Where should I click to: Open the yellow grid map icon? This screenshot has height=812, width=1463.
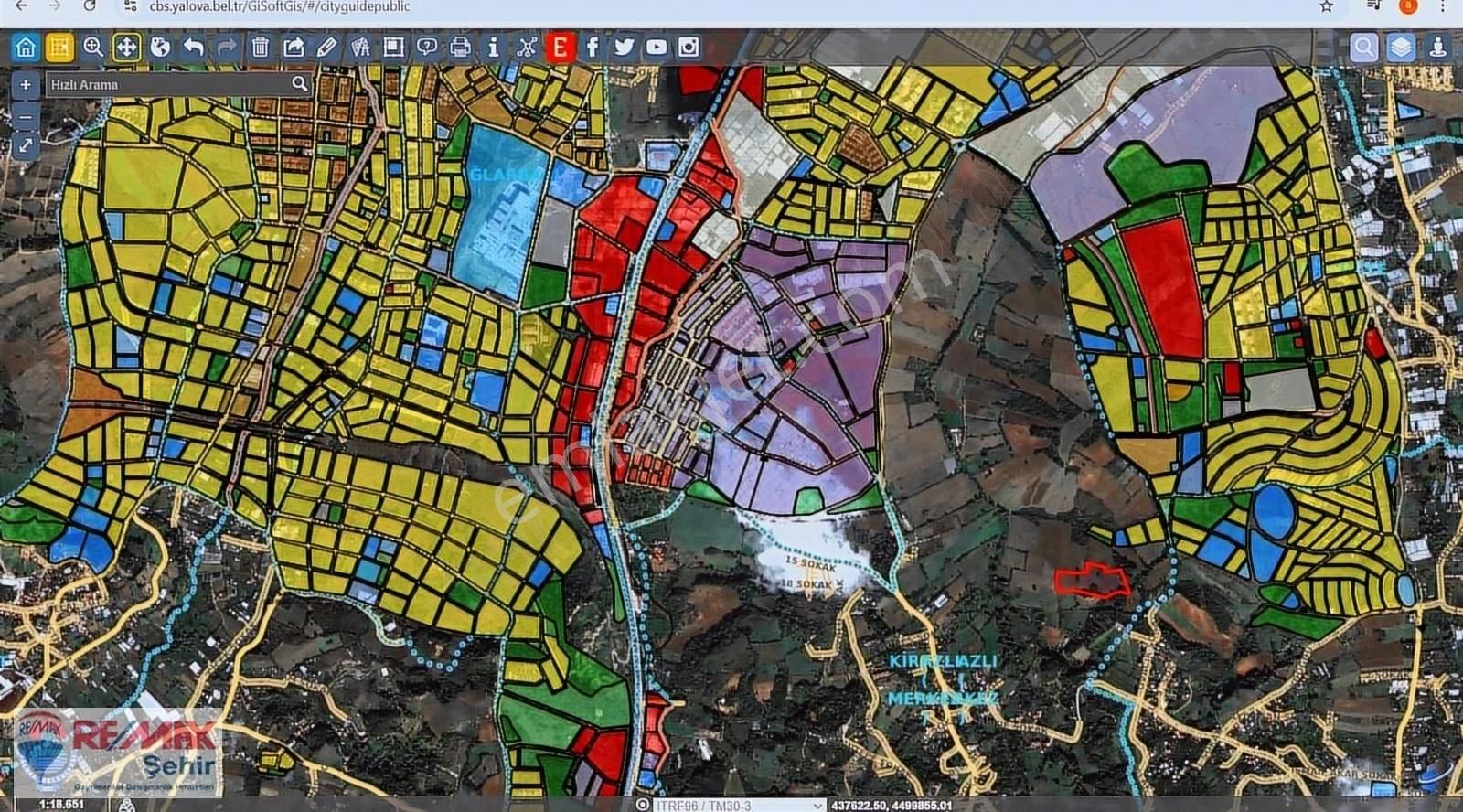pos(59,48)
